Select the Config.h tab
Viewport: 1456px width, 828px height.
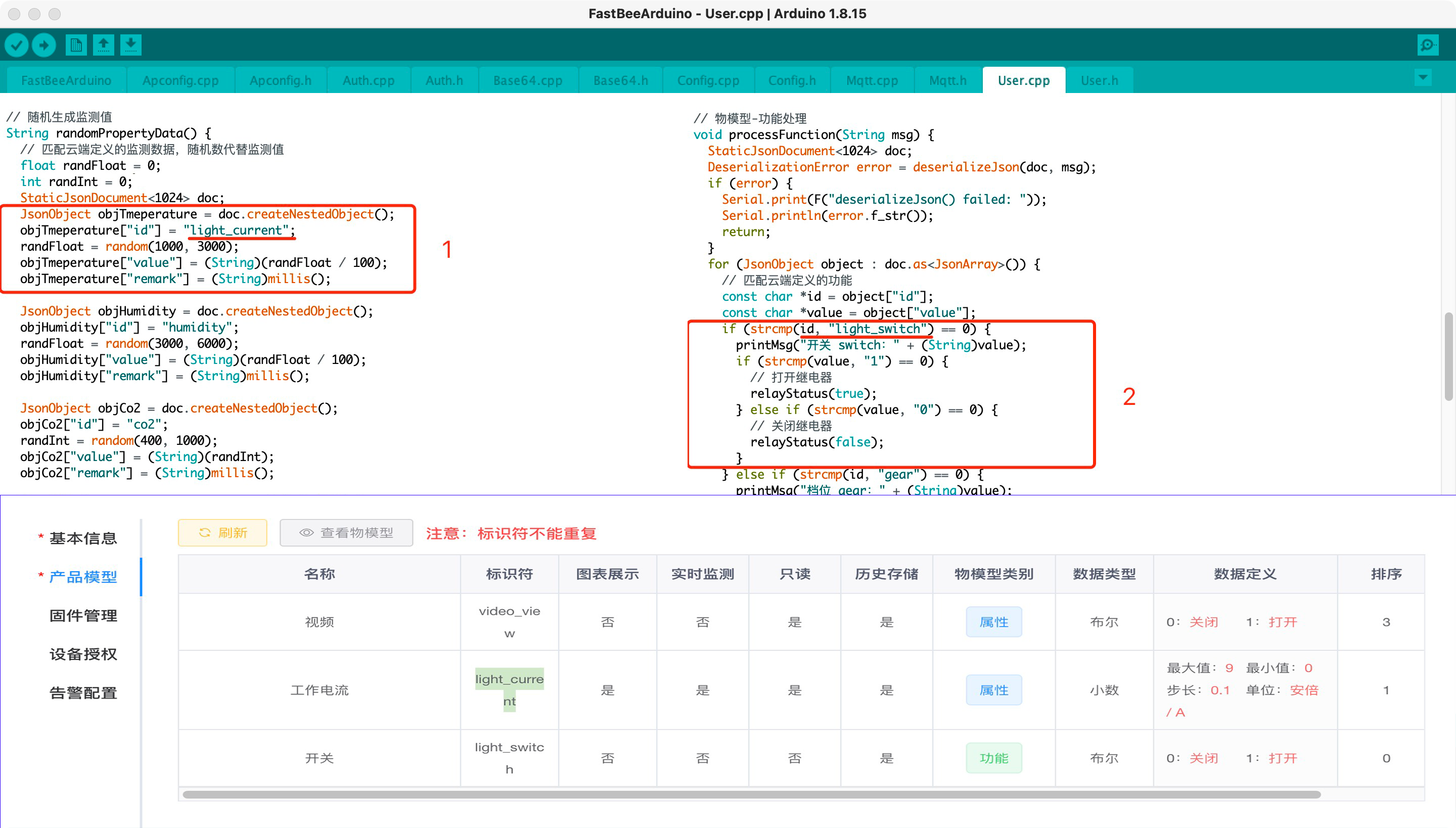point(792,80)
